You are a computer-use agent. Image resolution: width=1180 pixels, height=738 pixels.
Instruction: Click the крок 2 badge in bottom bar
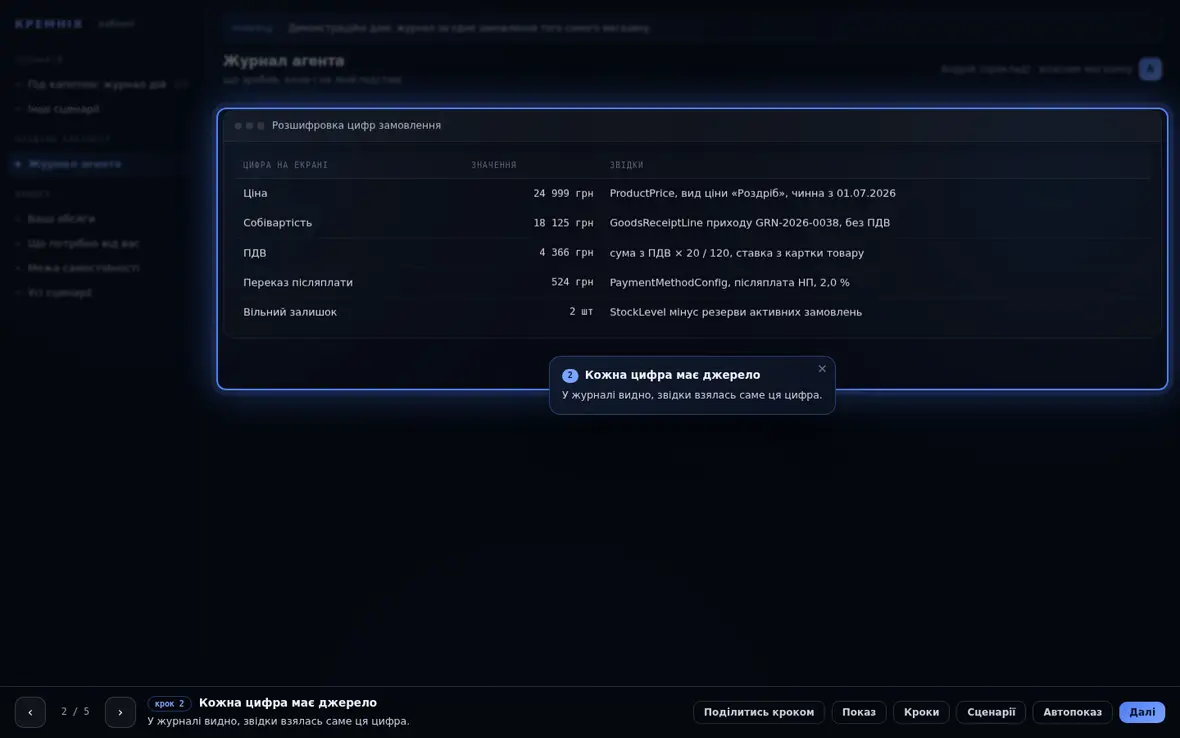pyautogui.click(x=169, y=703)
